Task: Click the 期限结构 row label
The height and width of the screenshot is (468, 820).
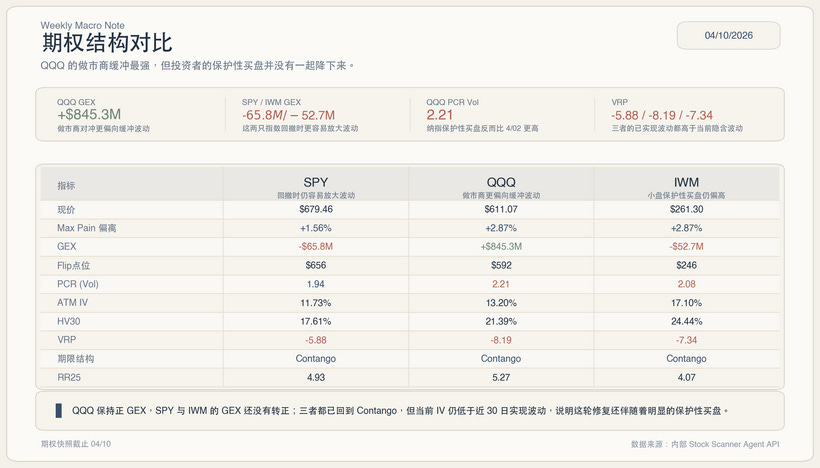Action: pos(76,359)
